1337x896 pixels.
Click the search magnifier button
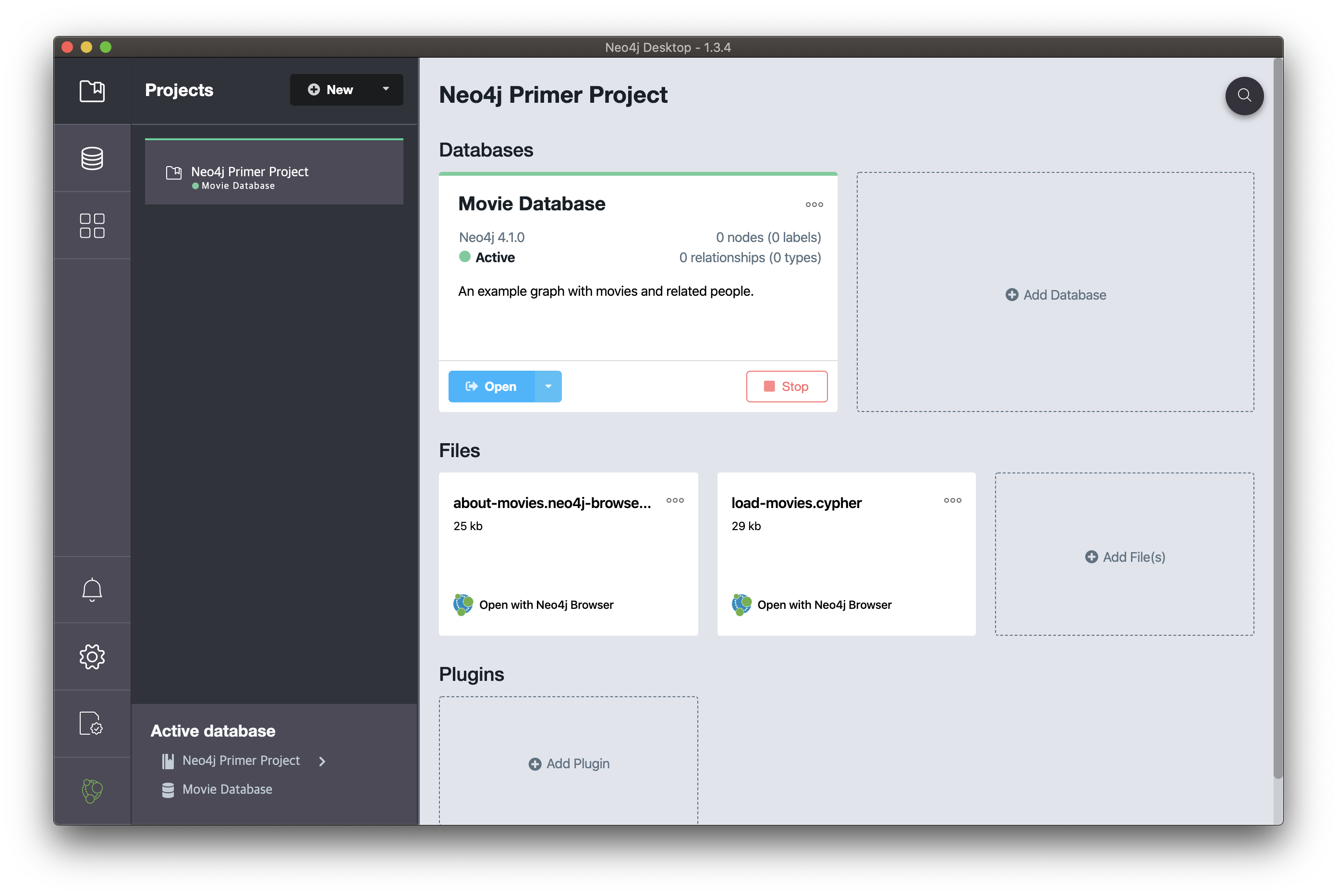(x=1244, y=96)
